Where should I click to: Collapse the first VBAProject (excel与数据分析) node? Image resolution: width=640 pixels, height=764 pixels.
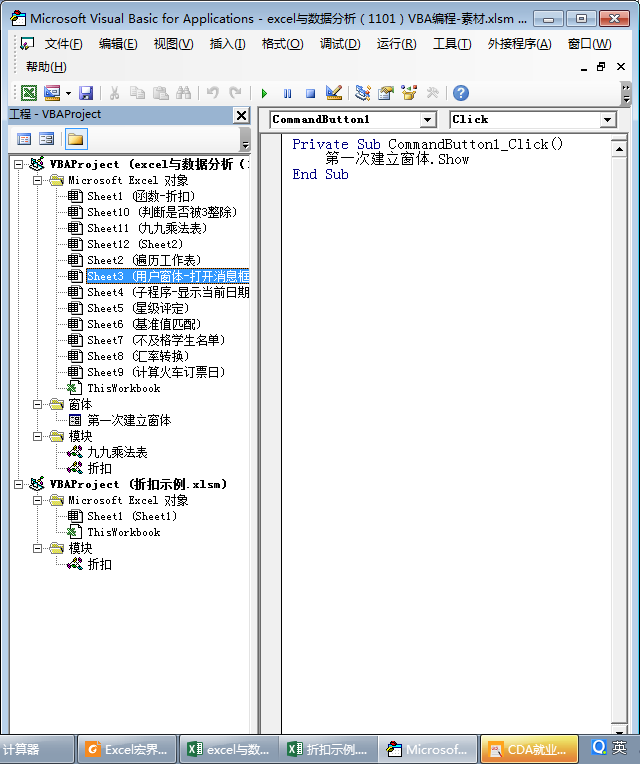coord(19,164)
